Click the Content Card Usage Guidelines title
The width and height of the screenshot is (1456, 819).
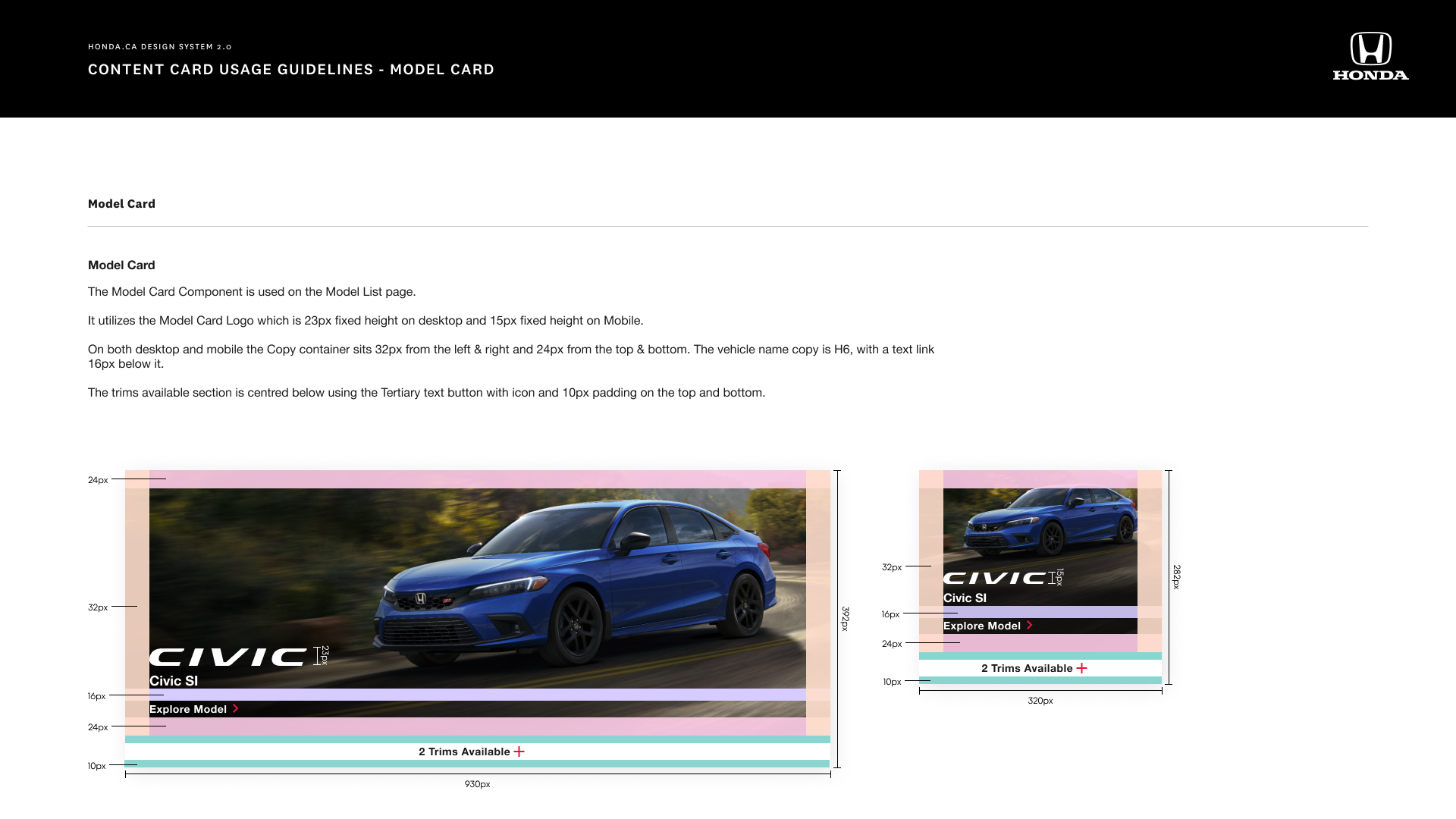tap(291, 70)
